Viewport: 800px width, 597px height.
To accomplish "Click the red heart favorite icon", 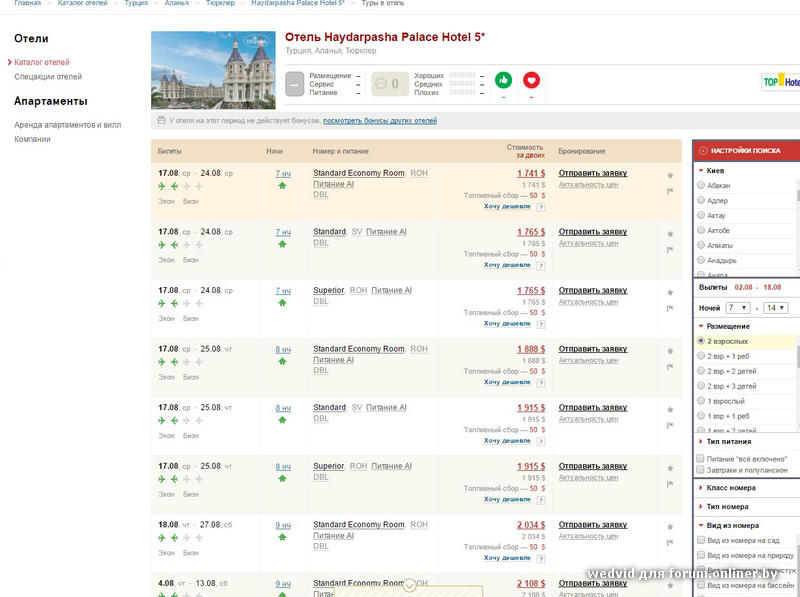I will (x=531, y=81).
